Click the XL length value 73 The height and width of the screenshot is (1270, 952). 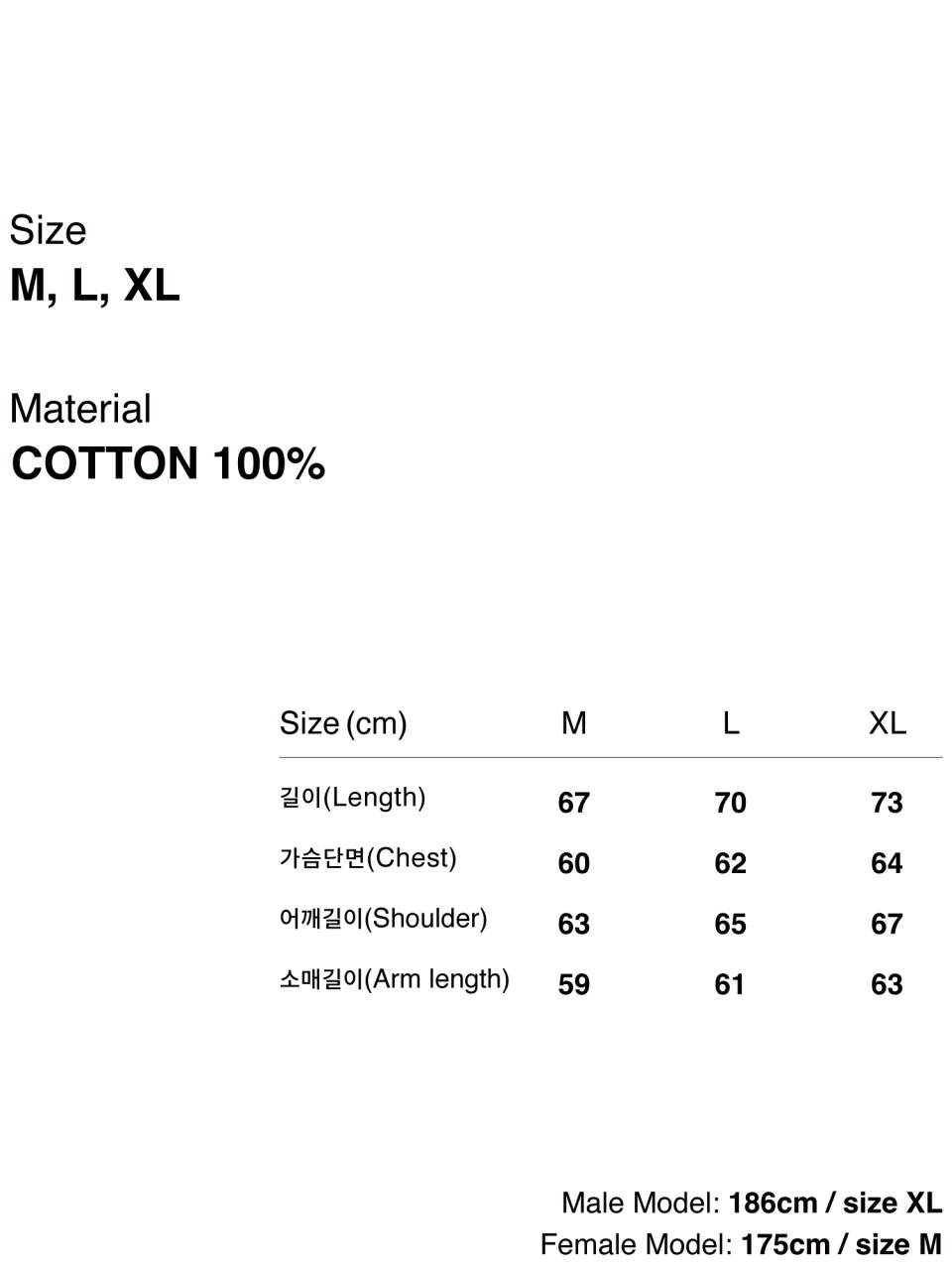(x=888, y=803)
